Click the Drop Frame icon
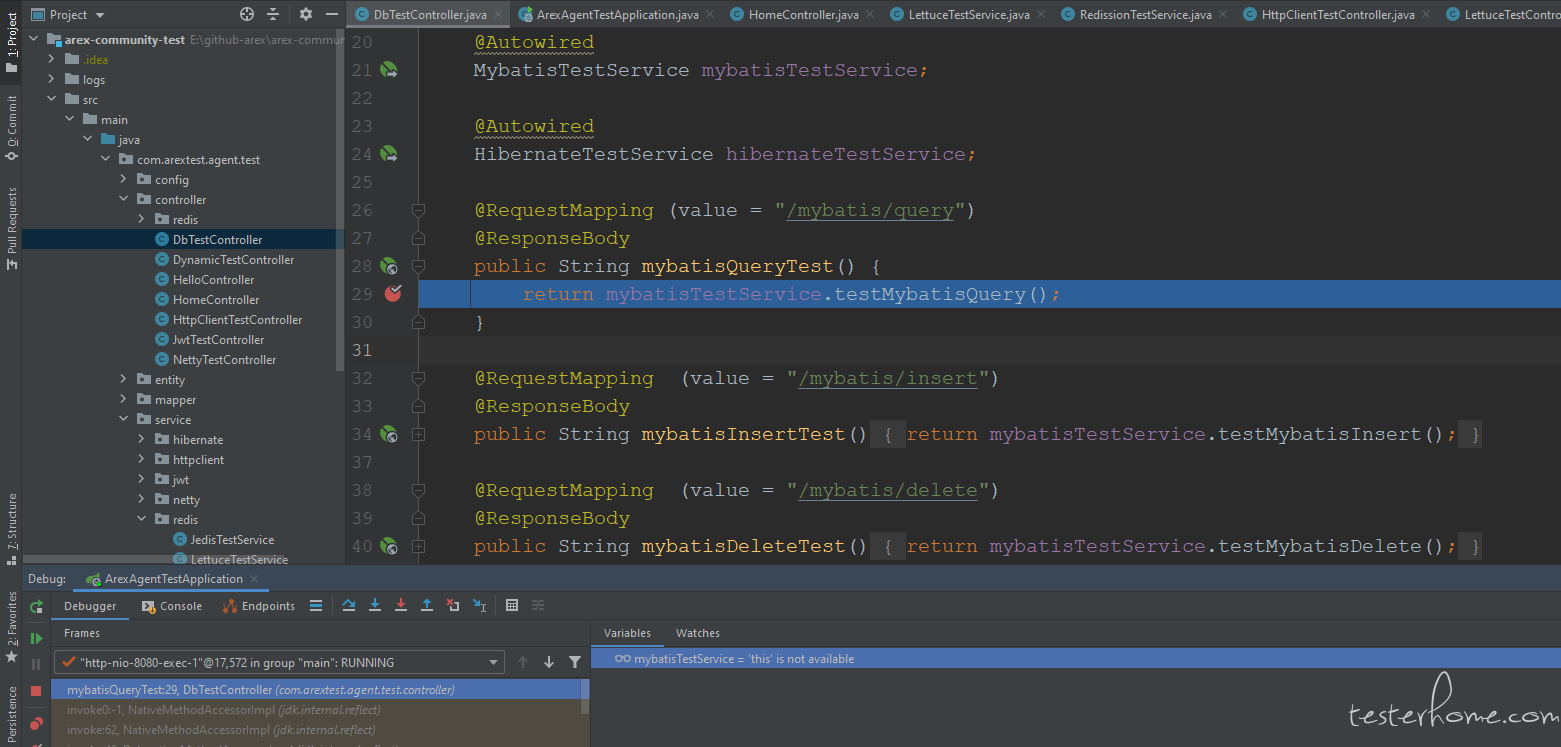 [x=453, y=605]
